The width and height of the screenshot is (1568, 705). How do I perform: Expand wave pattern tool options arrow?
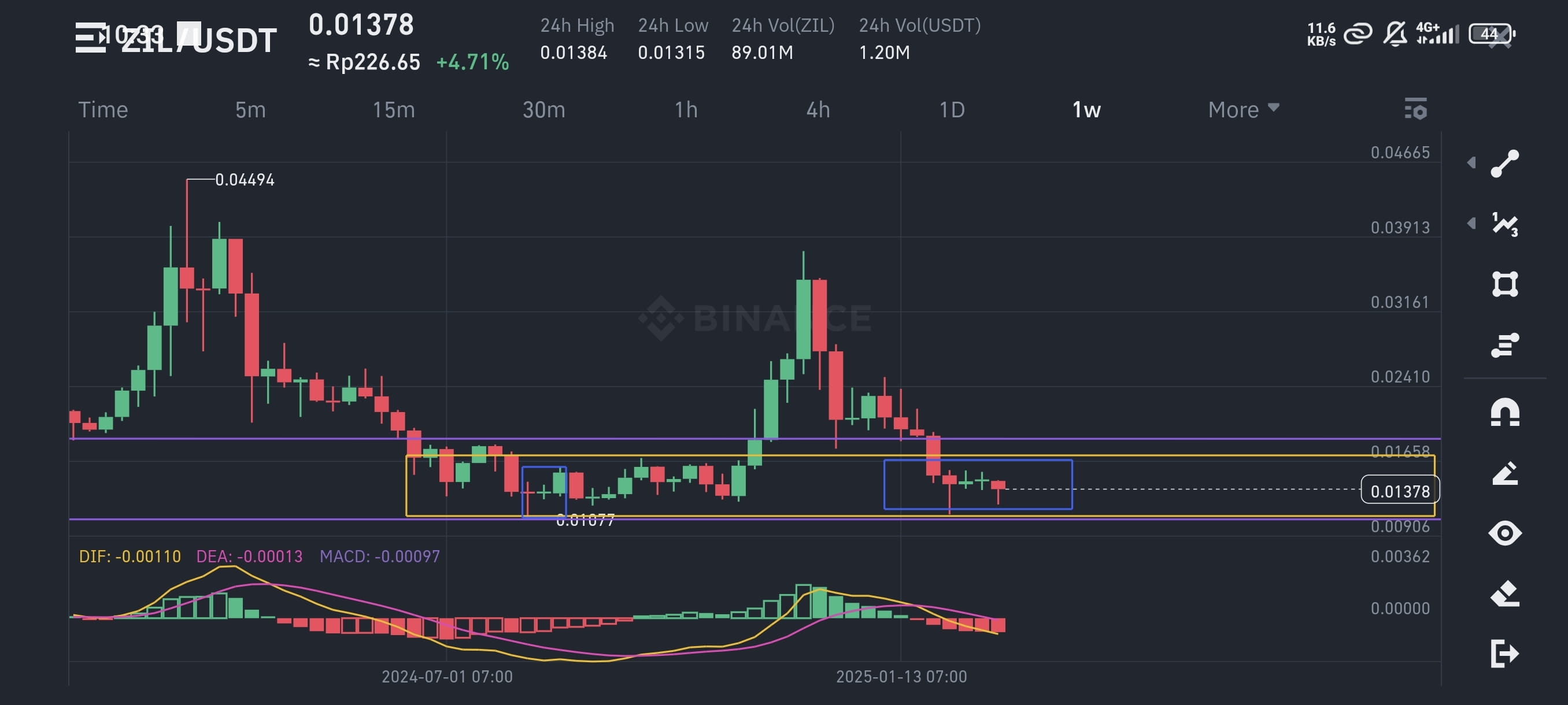click(1472, 223)
